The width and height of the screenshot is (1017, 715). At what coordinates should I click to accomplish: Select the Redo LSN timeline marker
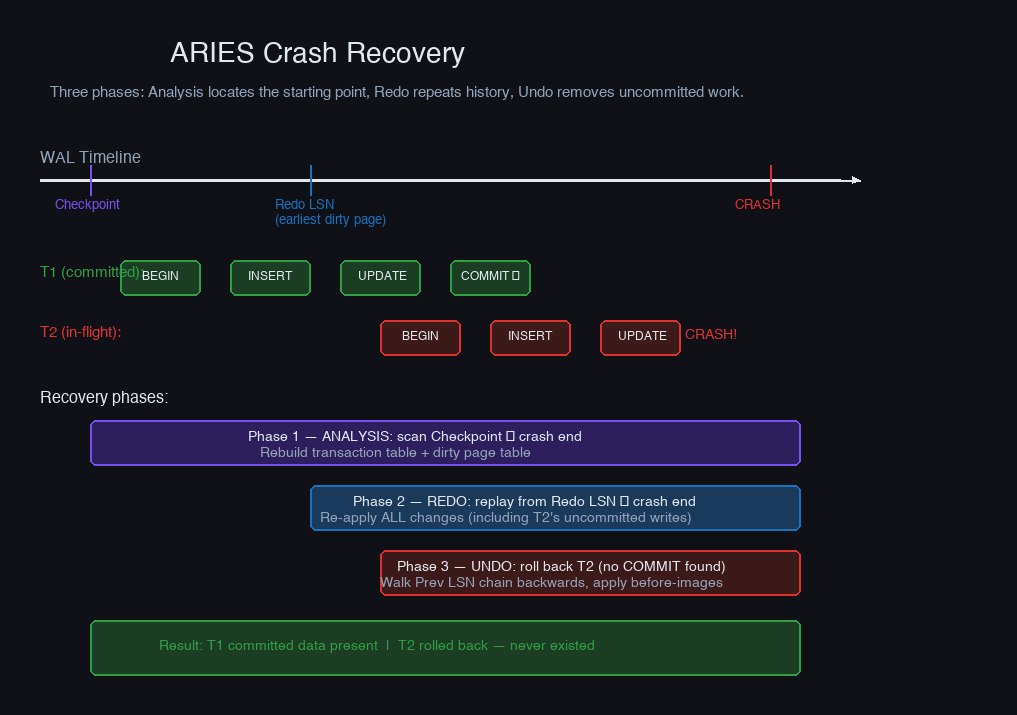(311, 181)
